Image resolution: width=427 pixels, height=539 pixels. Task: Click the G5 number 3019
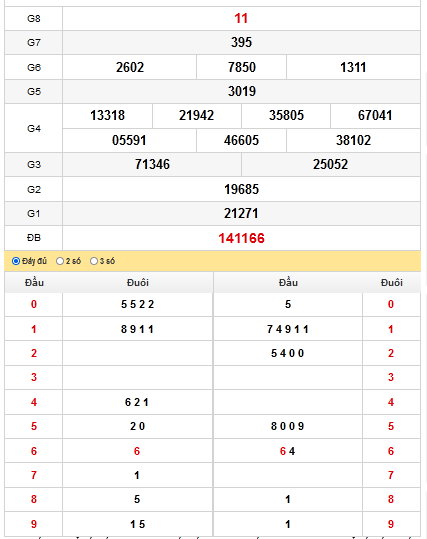click(x=242, y=91)
